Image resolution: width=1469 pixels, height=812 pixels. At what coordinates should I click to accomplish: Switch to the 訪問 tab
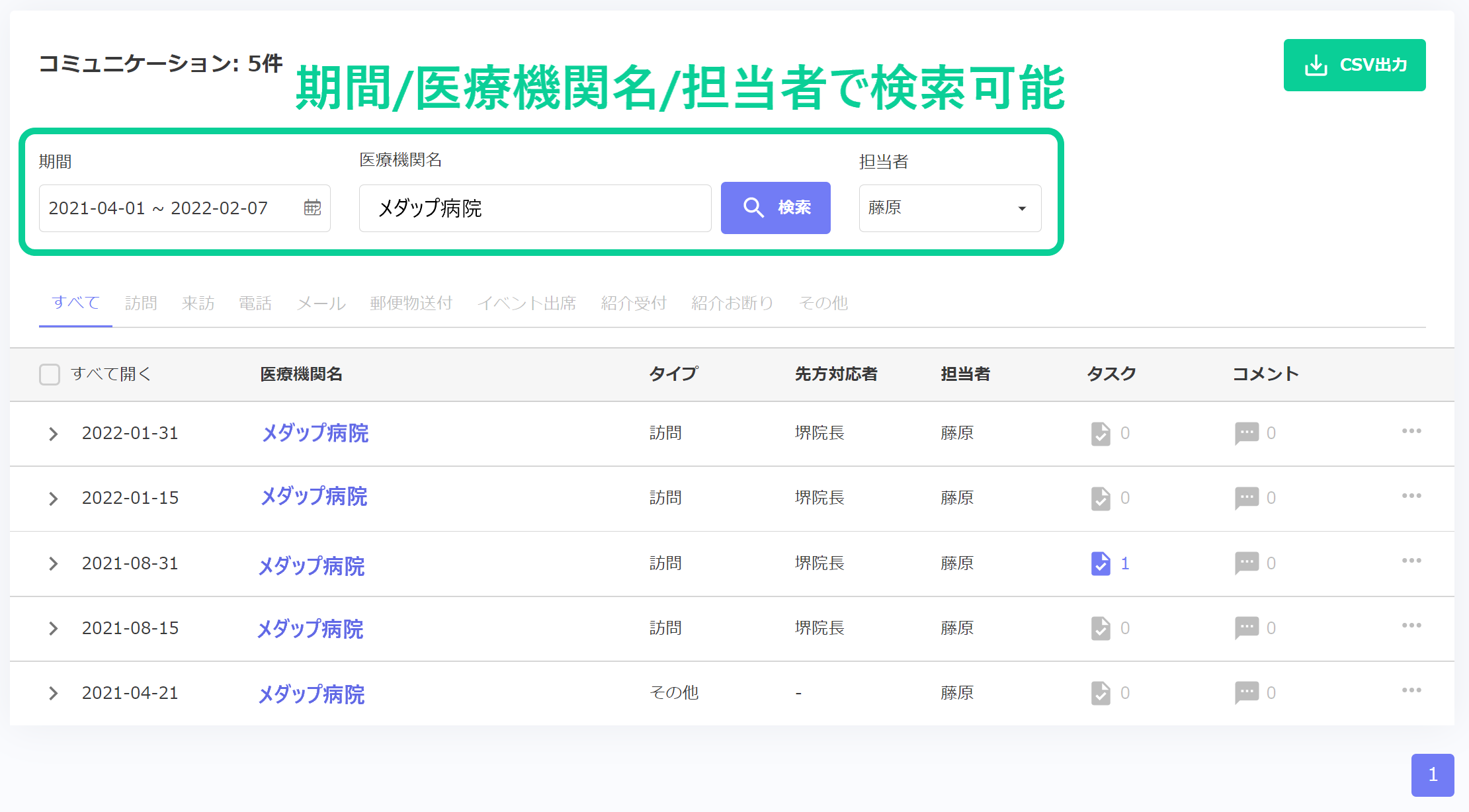click(x=141, y=303)
